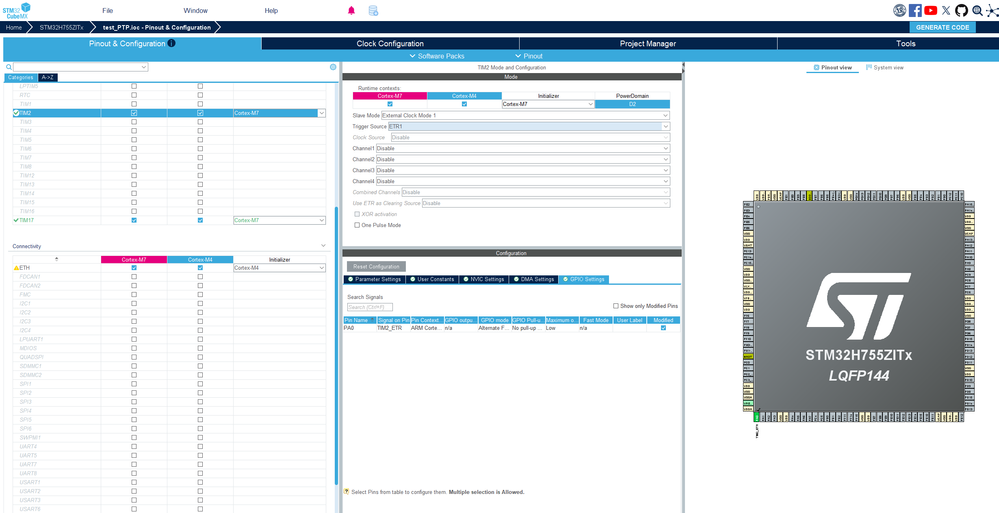Collapse the Connectivity category
Viewport: 999px width, 513px height.
pyautogui.click(x=323, y=246)
